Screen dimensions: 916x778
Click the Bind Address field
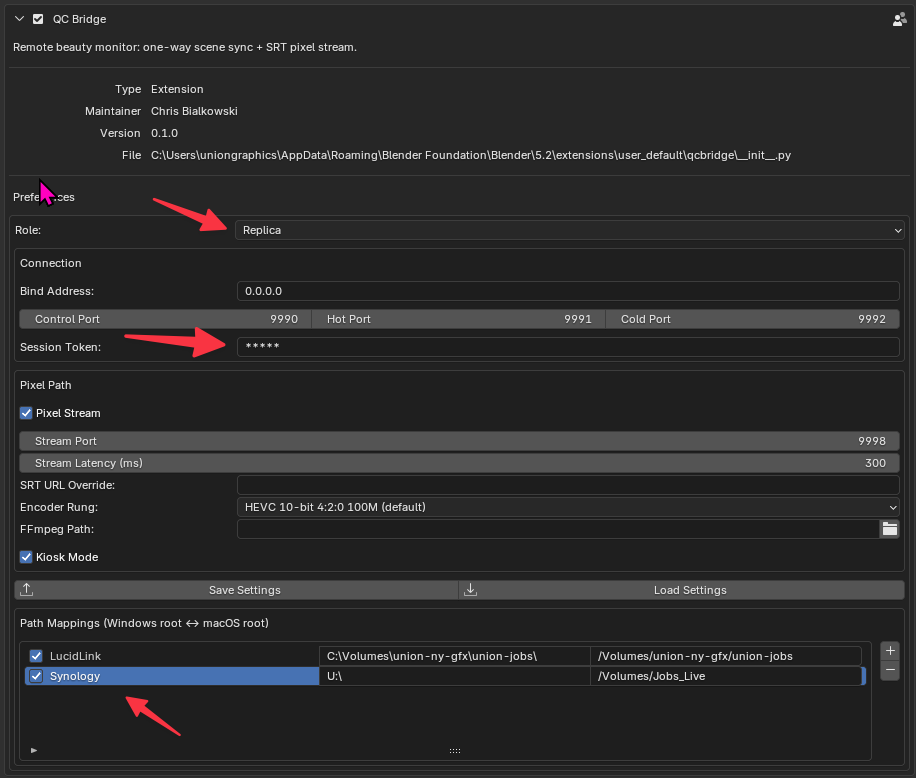point(568,291)
